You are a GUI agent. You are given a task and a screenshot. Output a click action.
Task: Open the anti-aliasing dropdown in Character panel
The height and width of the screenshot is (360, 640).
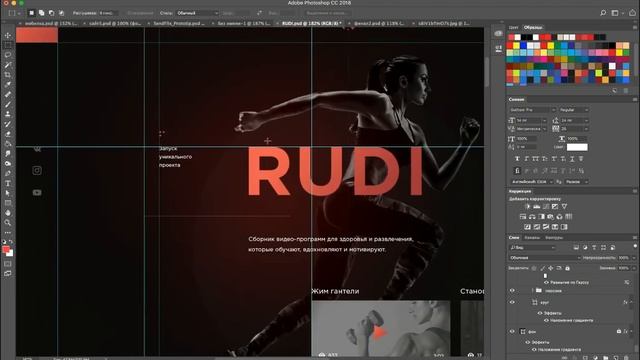point(576,182)
